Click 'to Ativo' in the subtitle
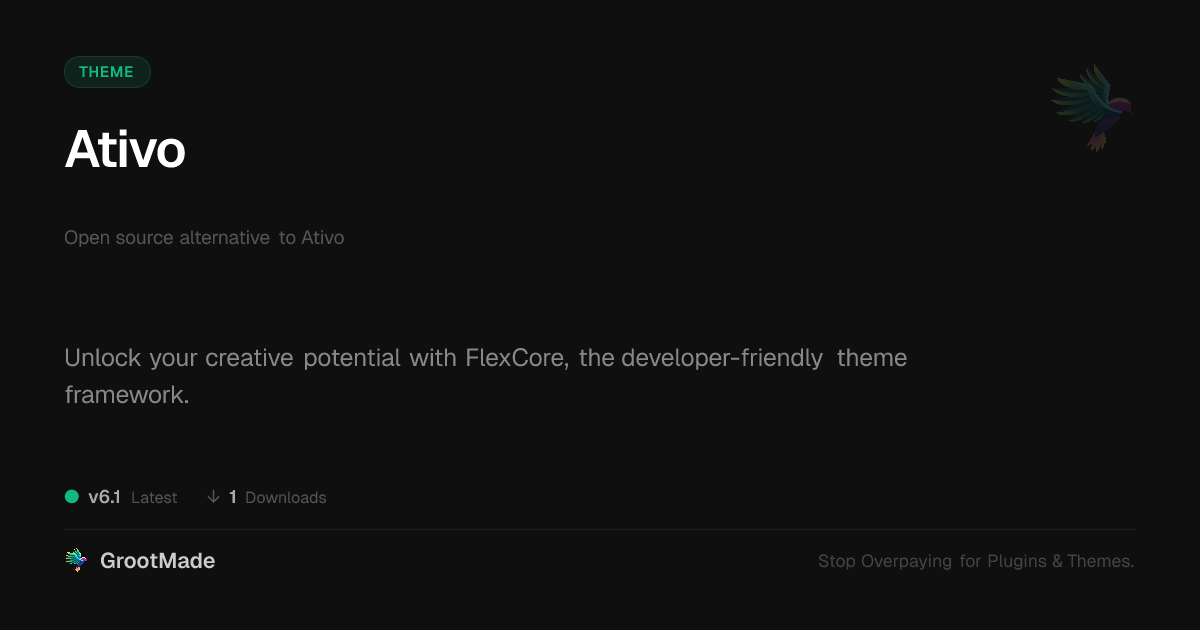 [311, 238]
